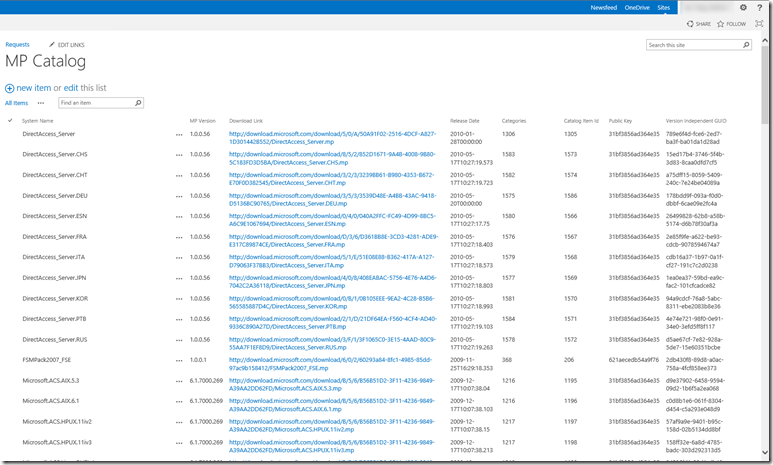This screenshot has height=465, width=773.
Task: Focus the Find an item field
Action: pyautogui.click(x=96, y=103)
